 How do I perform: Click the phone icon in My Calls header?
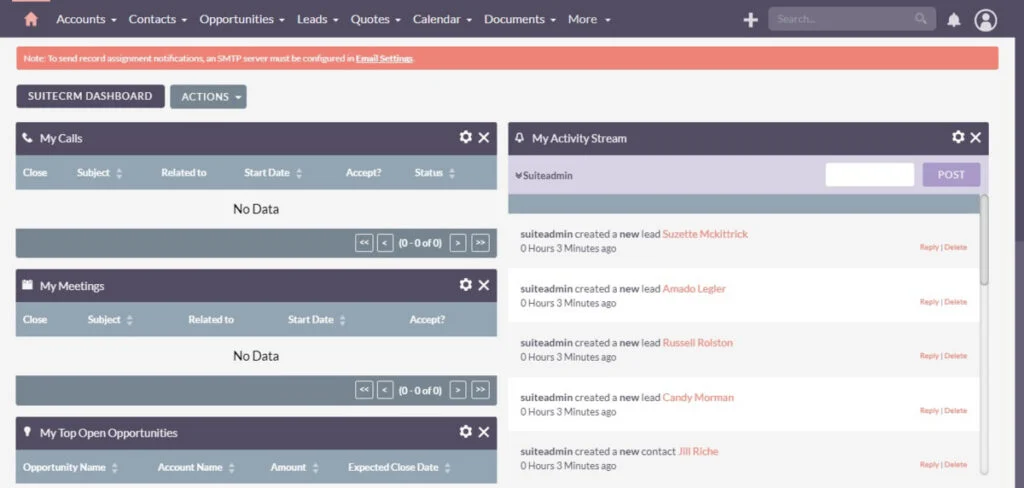[27, 138]
